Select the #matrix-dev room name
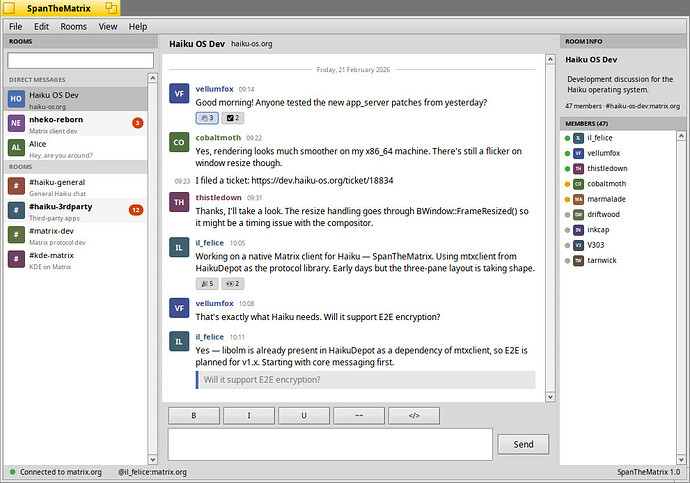690x483 pixels. pyautogui.click(x=51, y=231)
